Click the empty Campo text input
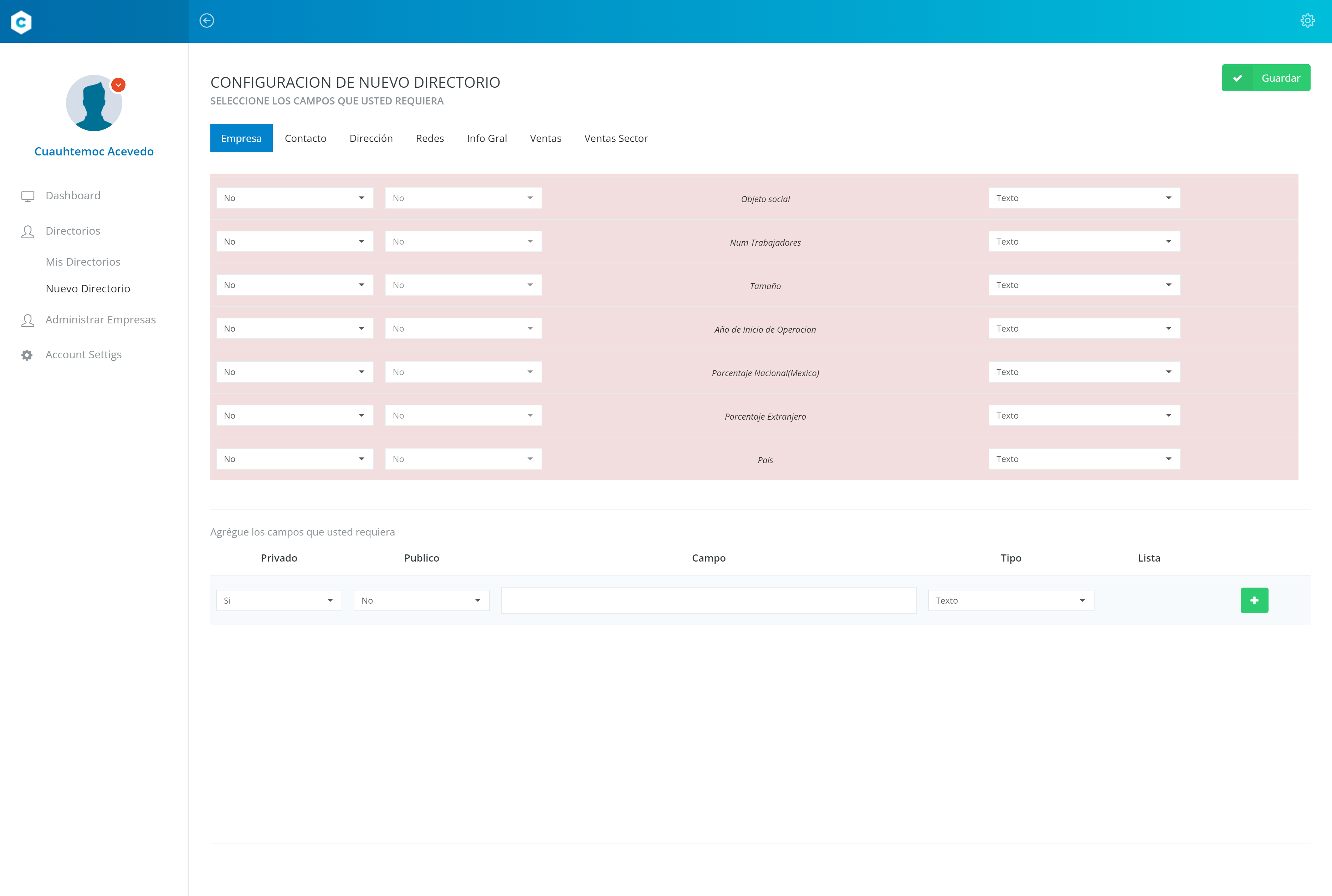 coord(708,600)
